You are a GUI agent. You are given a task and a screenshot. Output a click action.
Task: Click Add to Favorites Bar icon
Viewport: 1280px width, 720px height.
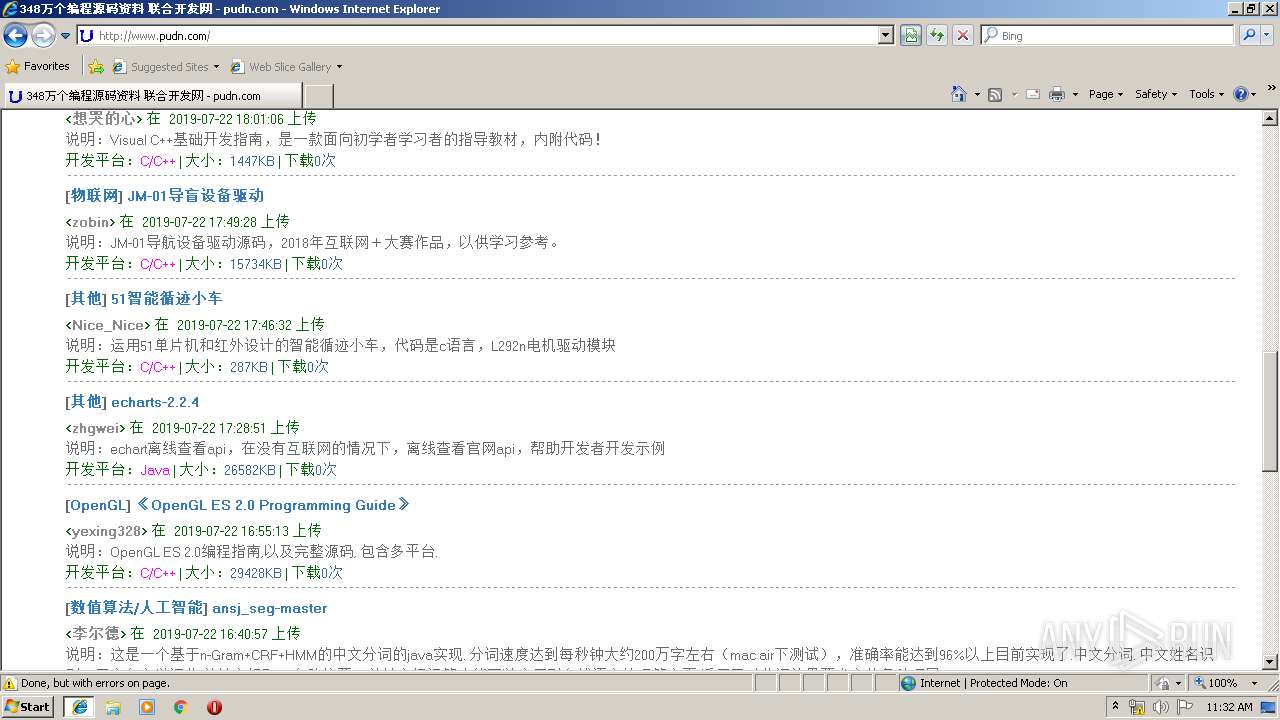point(96,67)
